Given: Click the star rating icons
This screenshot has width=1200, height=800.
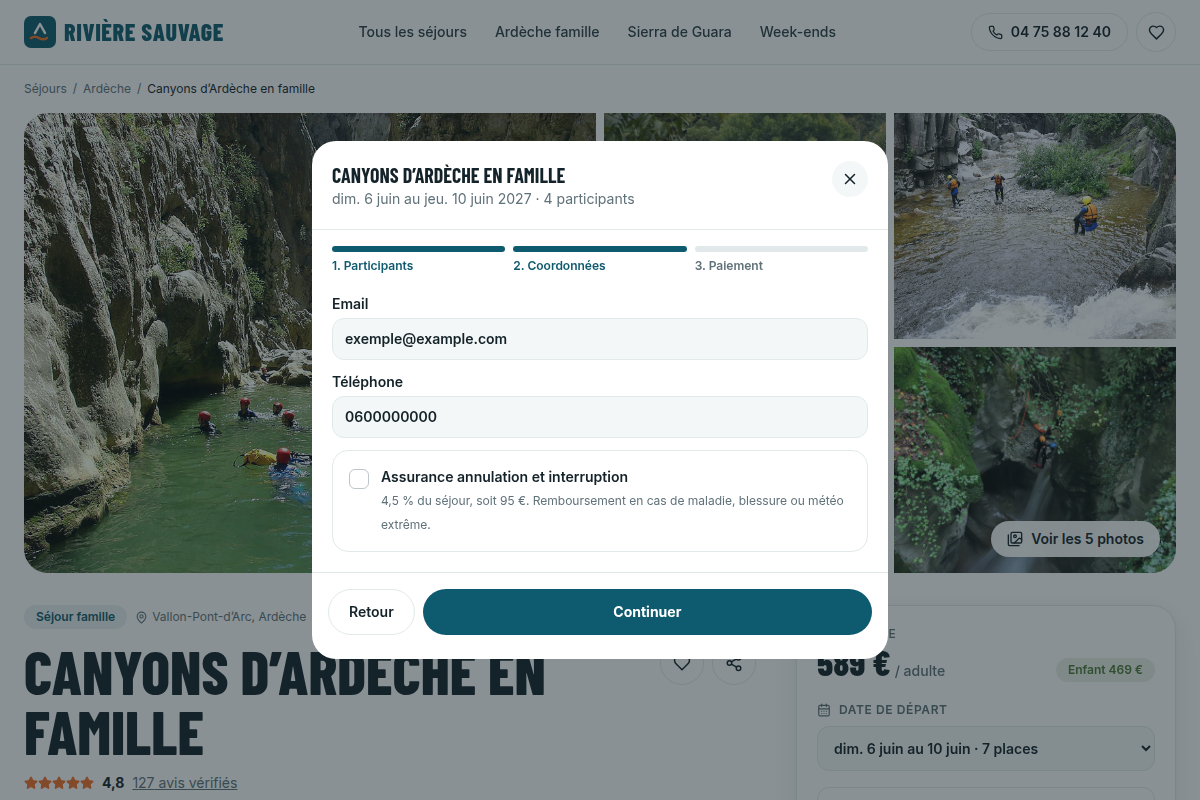Looking at the screenshot, I should [x=59, y=783].
